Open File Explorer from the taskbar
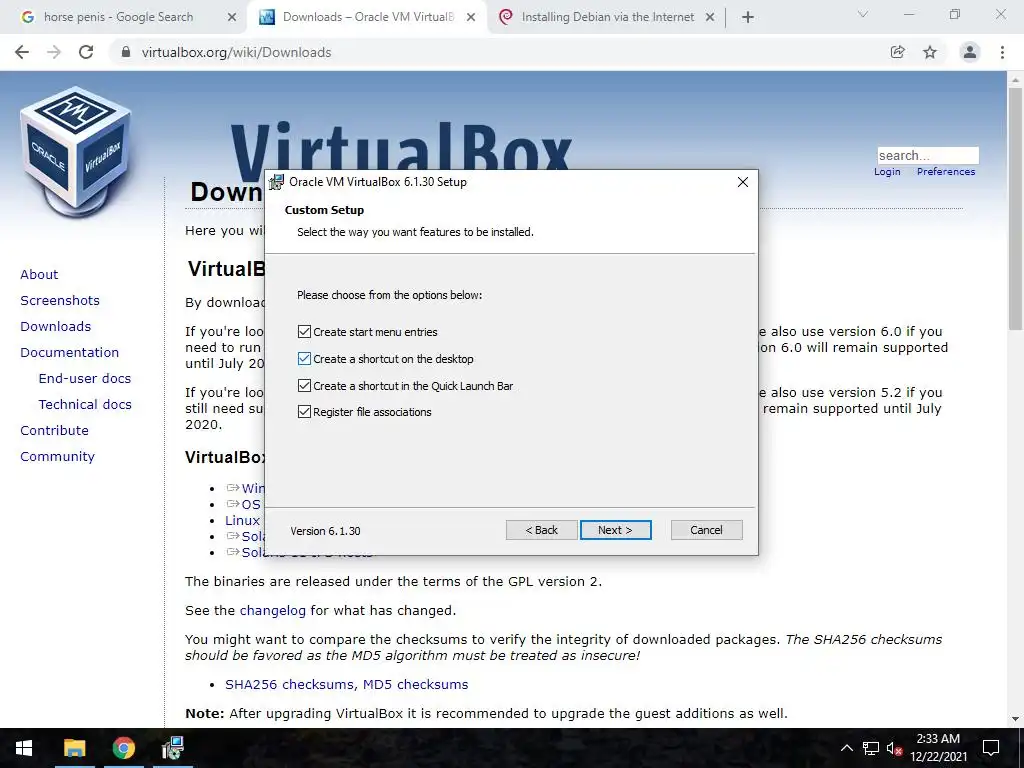Viewport: 1024px width, 768px height. [x=74, y=748]
